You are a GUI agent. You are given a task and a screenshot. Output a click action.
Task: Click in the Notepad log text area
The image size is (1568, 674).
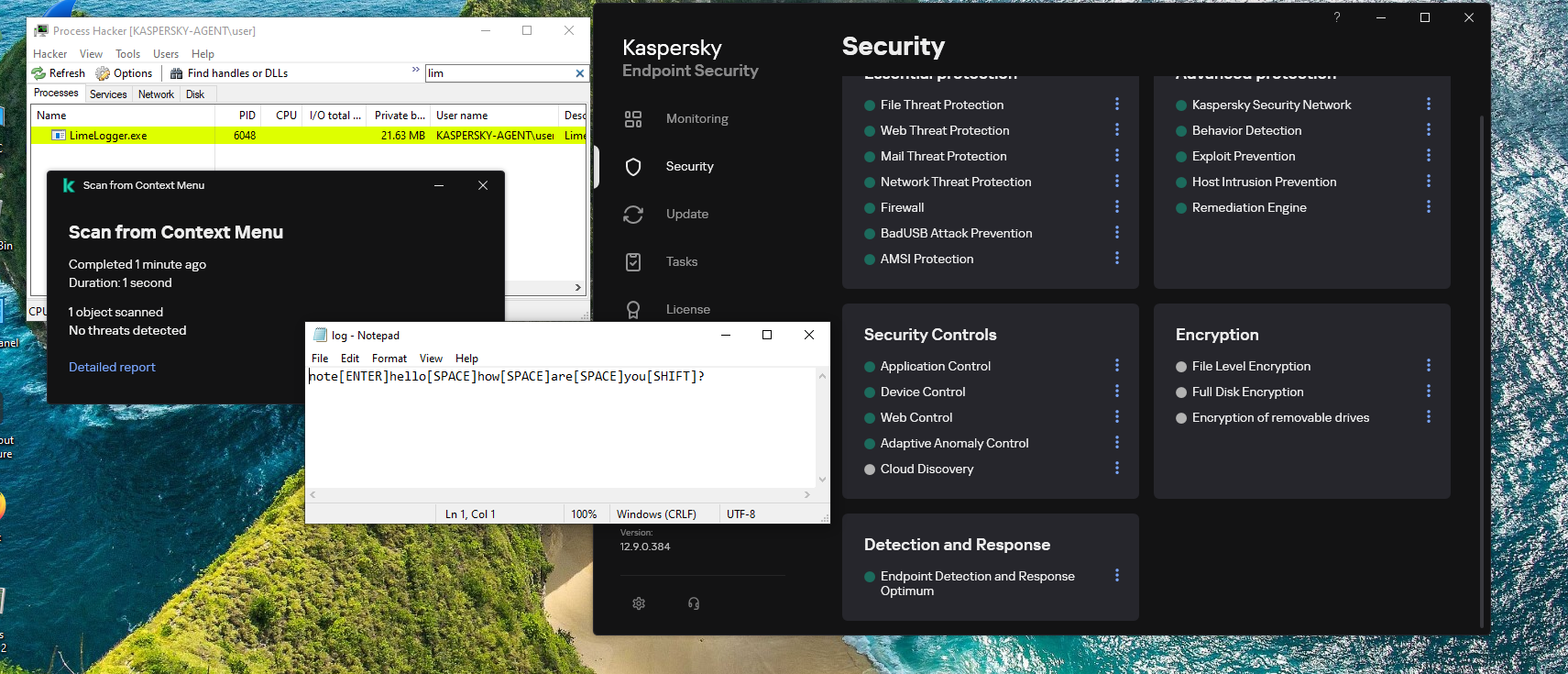[x=561, y=428]
